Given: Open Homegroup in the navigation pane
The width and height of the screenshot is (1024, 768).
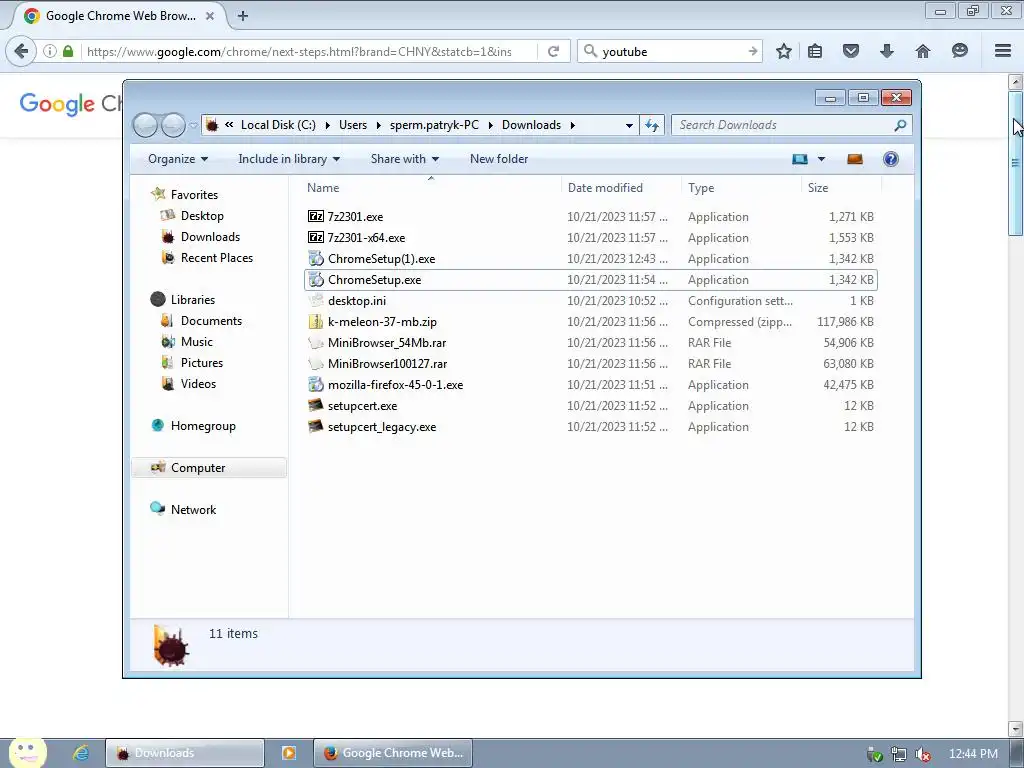Looking at the screenshot, I should tap(202, 426).
